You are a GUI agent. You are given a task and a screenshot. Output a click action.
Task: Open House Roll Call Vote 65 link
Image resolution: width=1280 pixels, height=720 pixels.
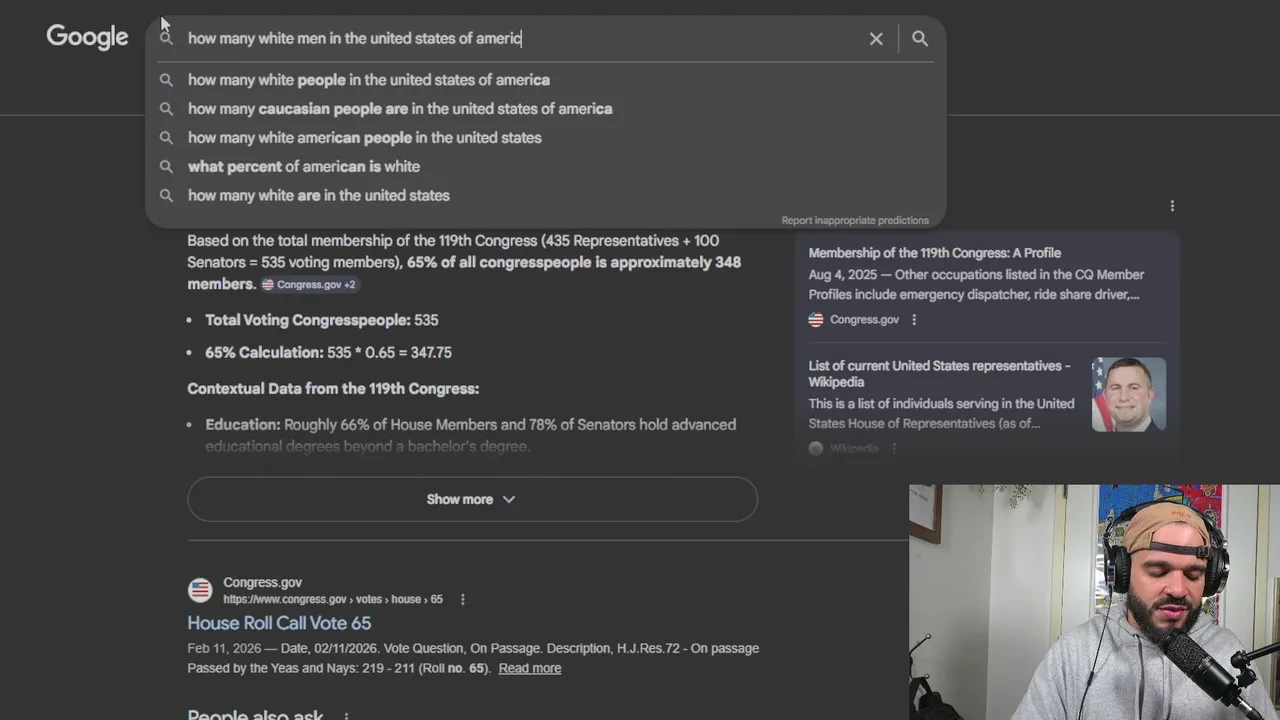click(x=279, y=623)
